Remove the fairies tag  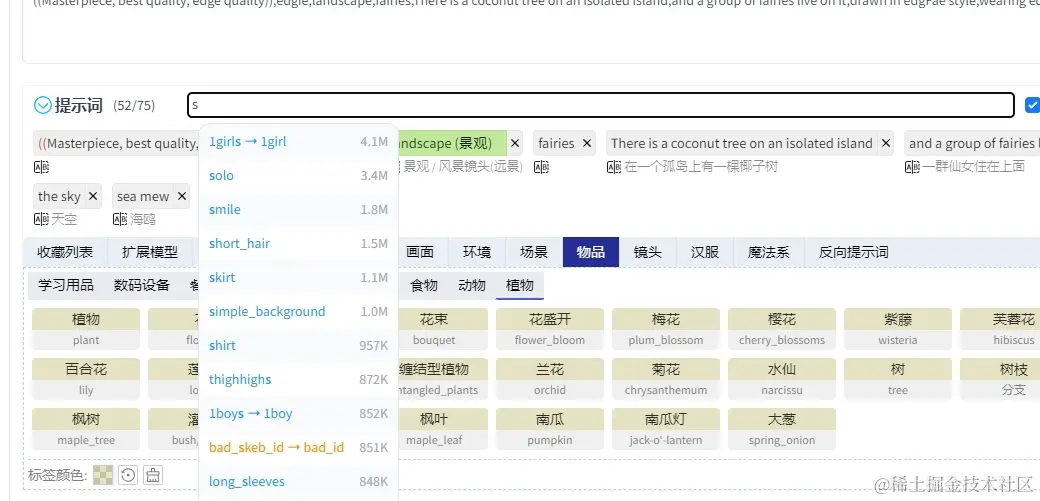(586, 143)
